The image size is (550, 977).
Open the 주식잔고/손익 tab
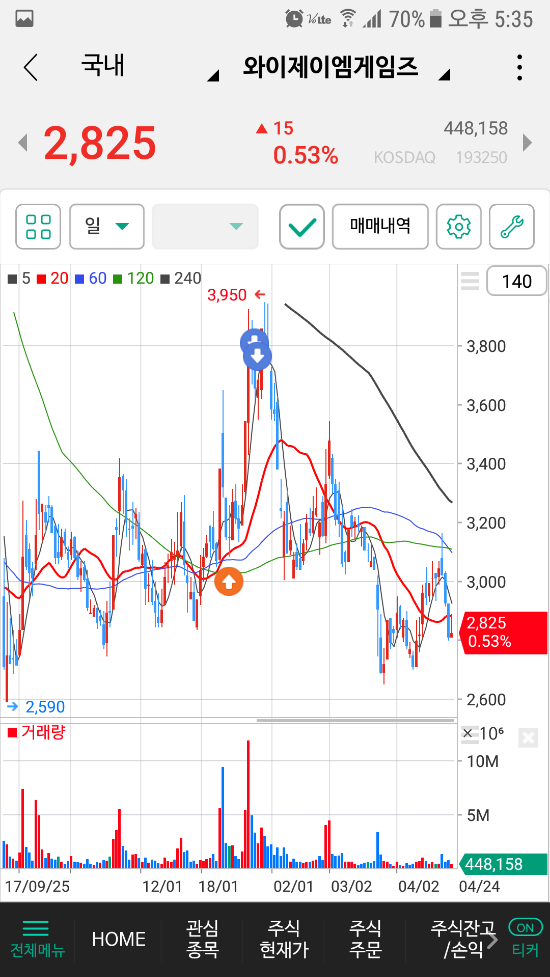(463, 939)
